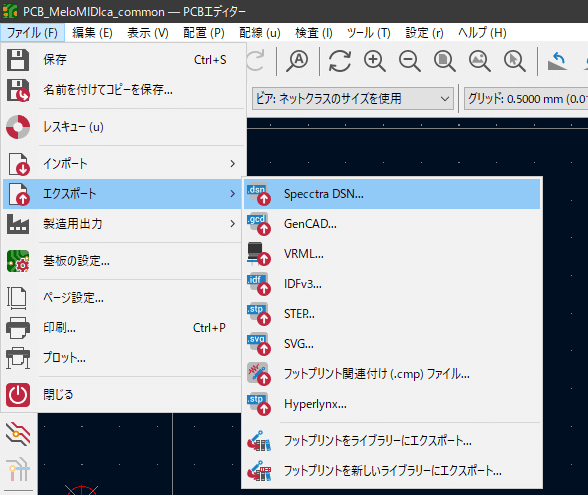Click the Import document icon
The height and width of the screenshot is (495, 588).
pos(19,164)
